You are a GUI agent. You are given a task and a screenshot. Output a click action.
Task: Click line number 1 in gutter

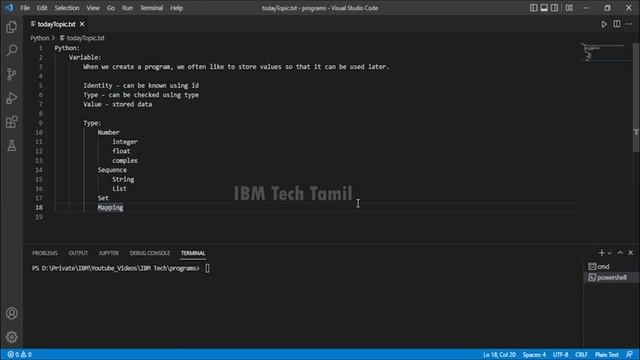pyautogui.click(x=40, y=48)
